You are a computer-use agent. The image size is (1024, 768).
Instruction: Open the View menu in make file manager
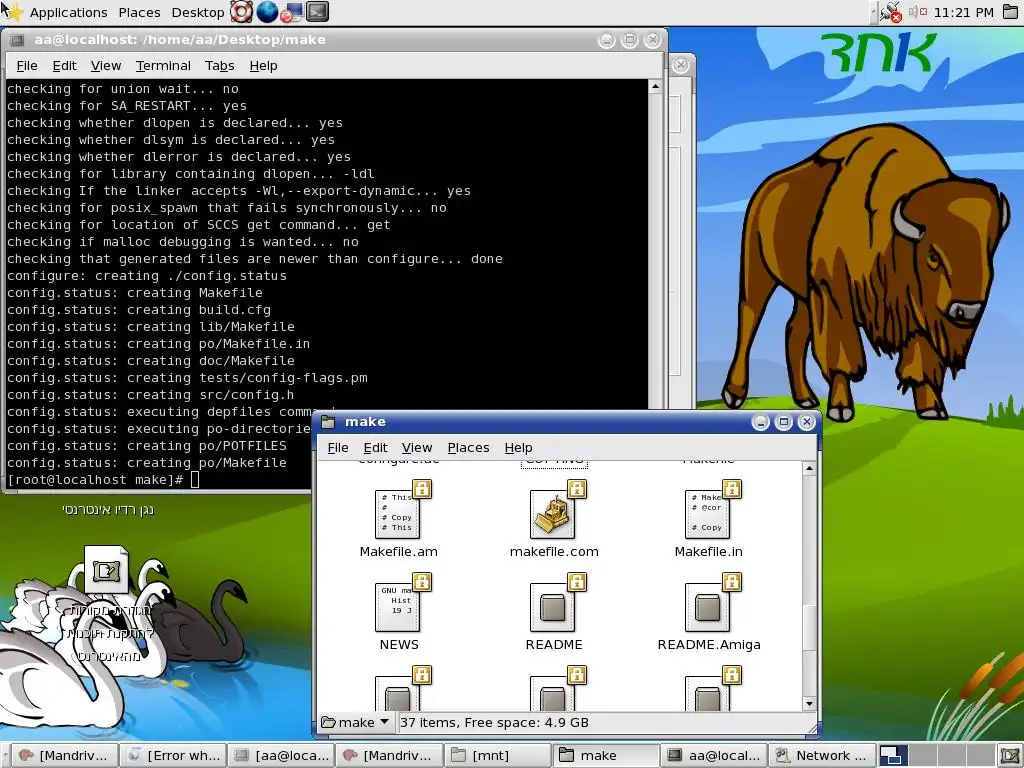click(x=417, y=447)
